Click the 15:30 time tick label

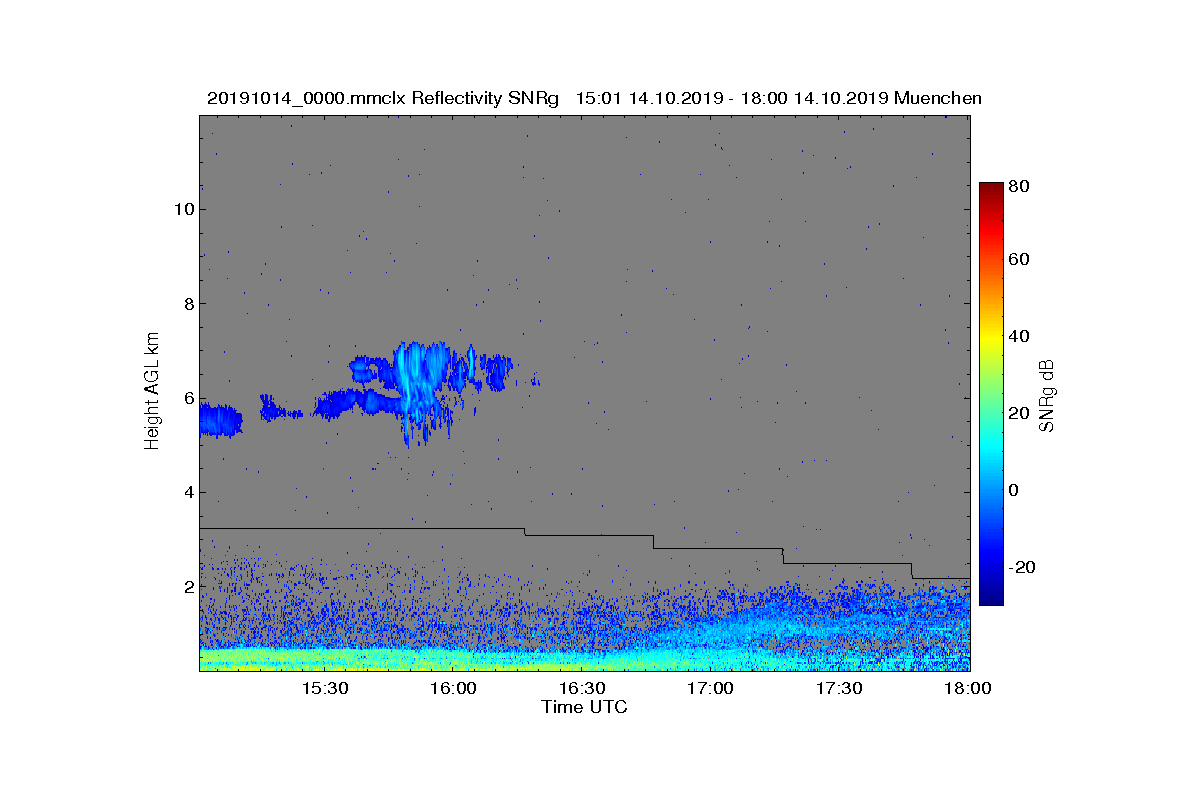(325, 688)
